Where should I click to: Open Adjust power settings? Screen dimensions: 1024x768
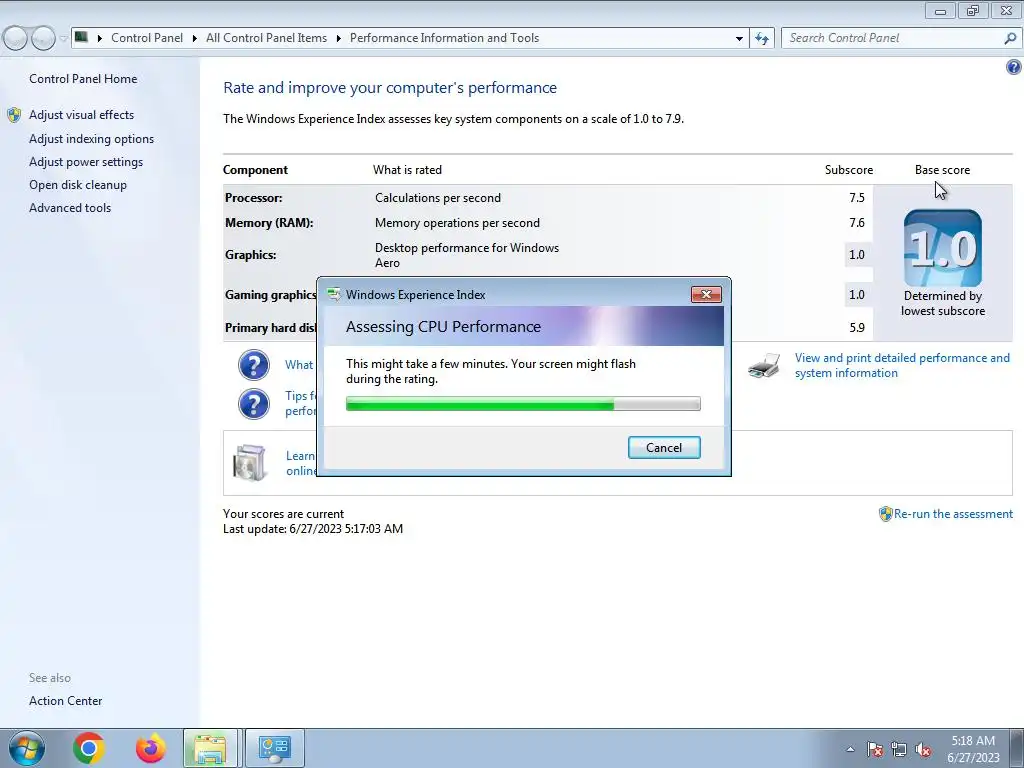(86, 162)
